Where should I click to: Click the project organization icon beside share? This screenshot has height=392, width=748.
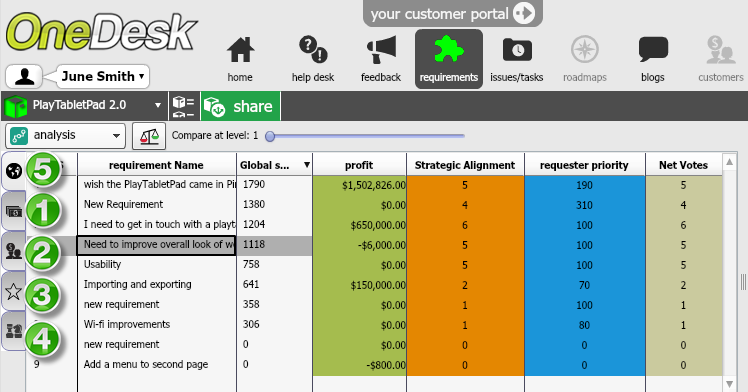(184, 106)
